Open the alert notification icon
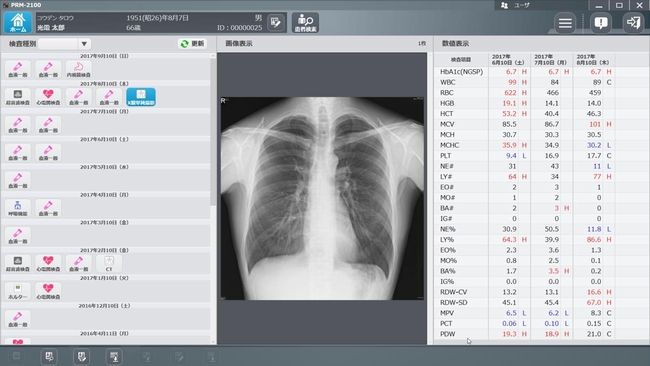The image size is (650, 366). click(x=601, y=23)
